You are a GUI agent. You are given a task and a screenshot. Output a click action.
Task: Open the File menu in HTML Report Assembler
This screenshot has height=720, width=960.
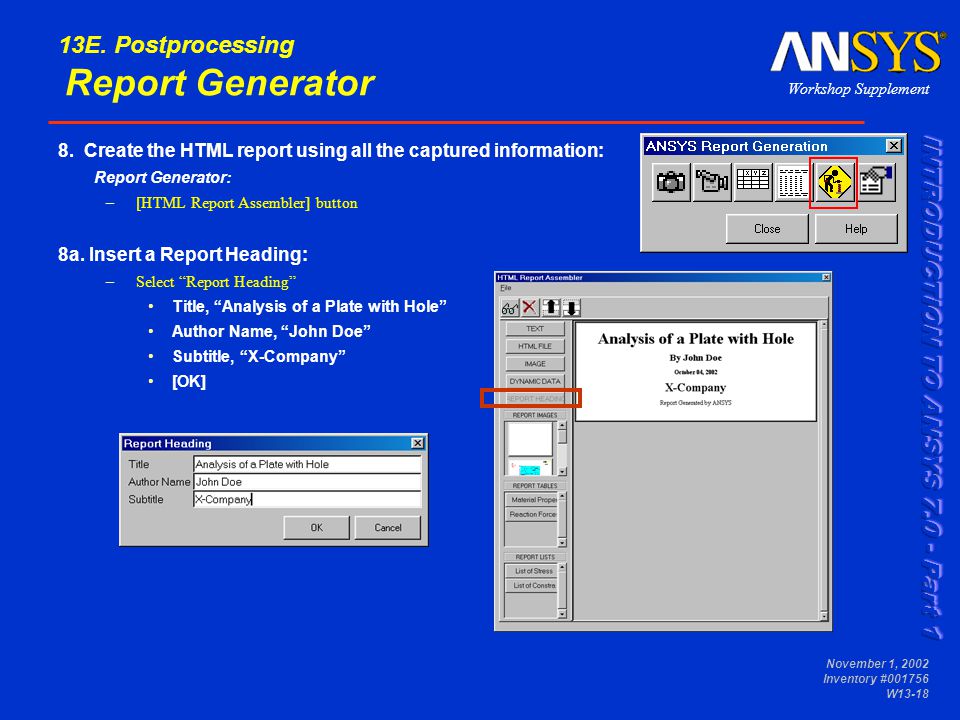click(505, 288)
